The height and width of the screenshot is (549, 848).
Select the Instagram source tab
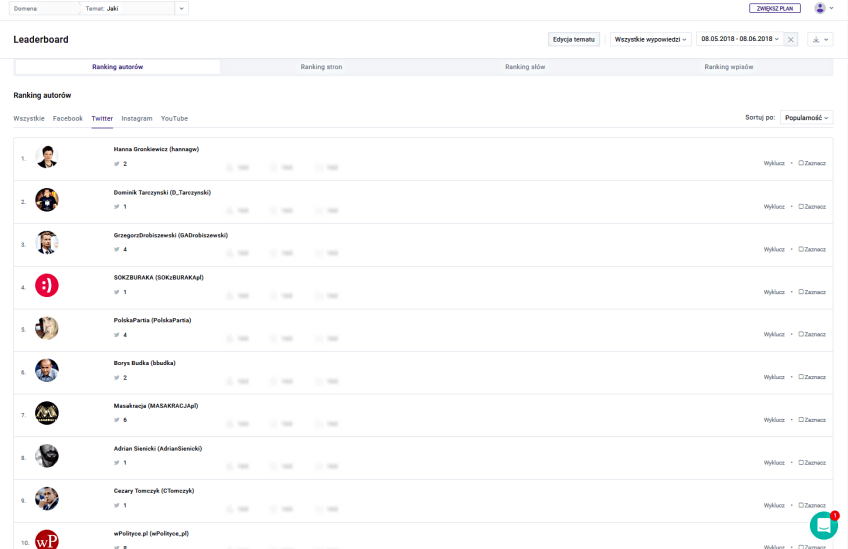(137, 118)
